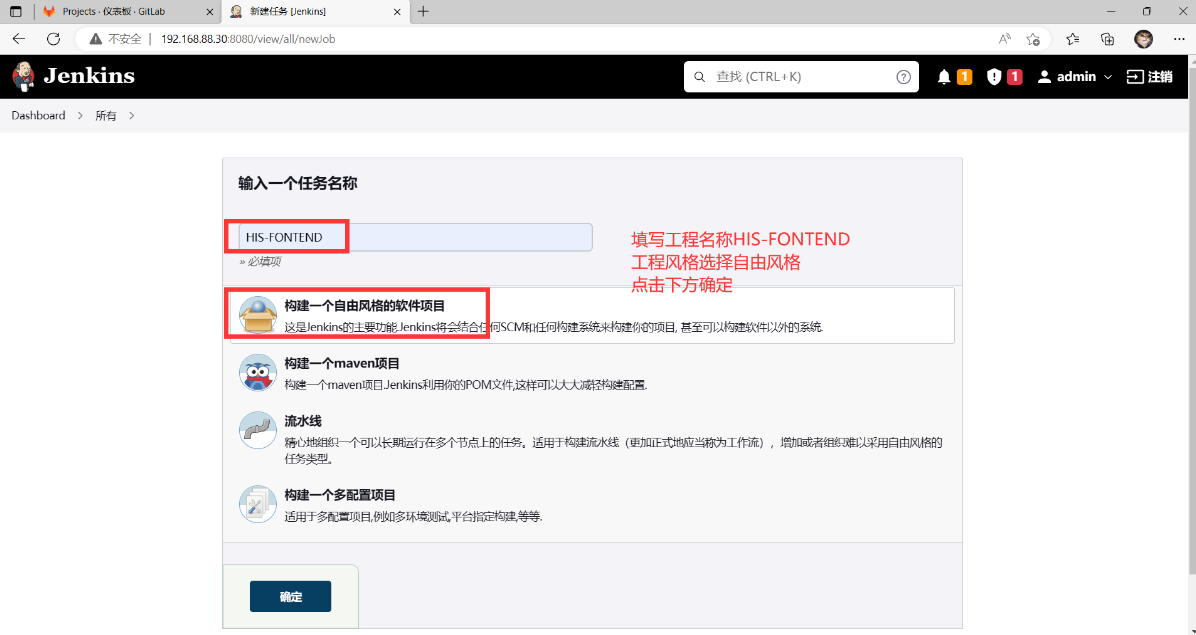Expand the admin user dropdown arrow

pyautogui.click(x=1108, y=77)
